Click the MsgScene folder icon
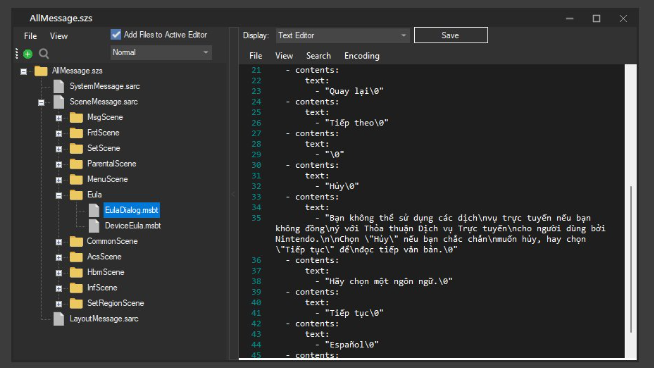654x368 pixels. tap(76, 118)
